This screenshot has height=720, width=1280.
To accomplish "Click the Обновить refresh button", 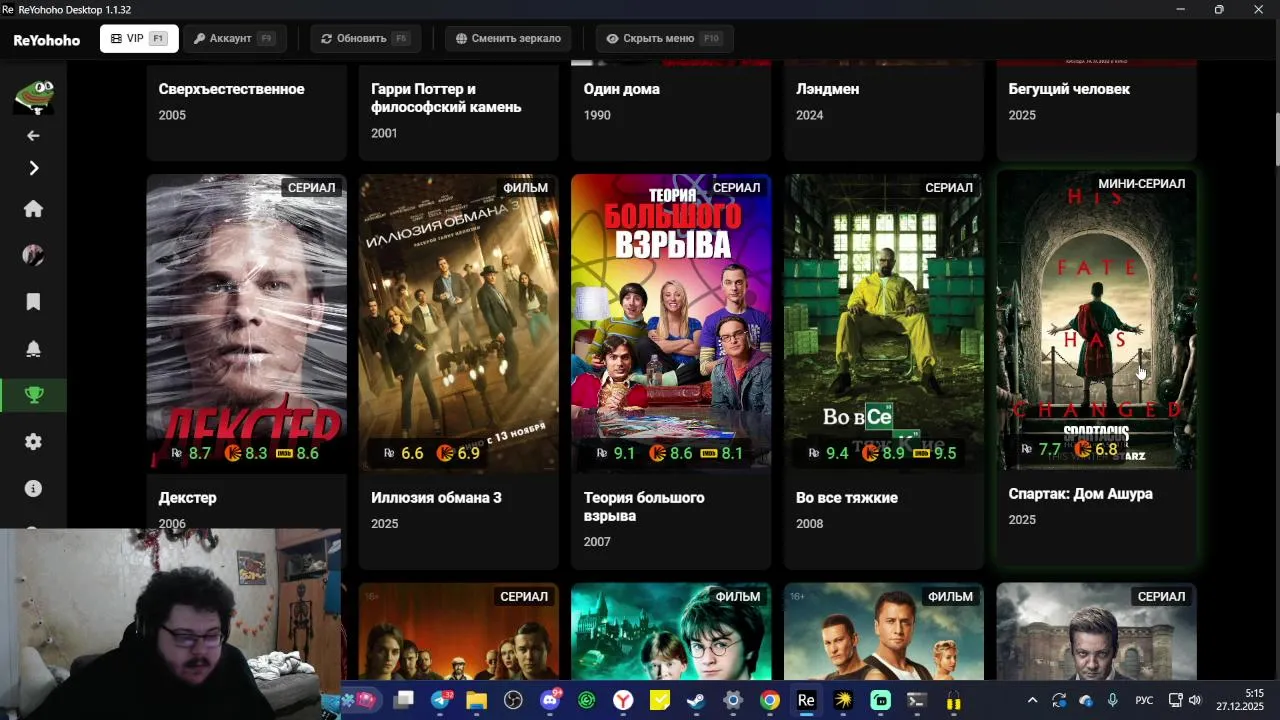I will pyautogui.click(x=364, y=39).
